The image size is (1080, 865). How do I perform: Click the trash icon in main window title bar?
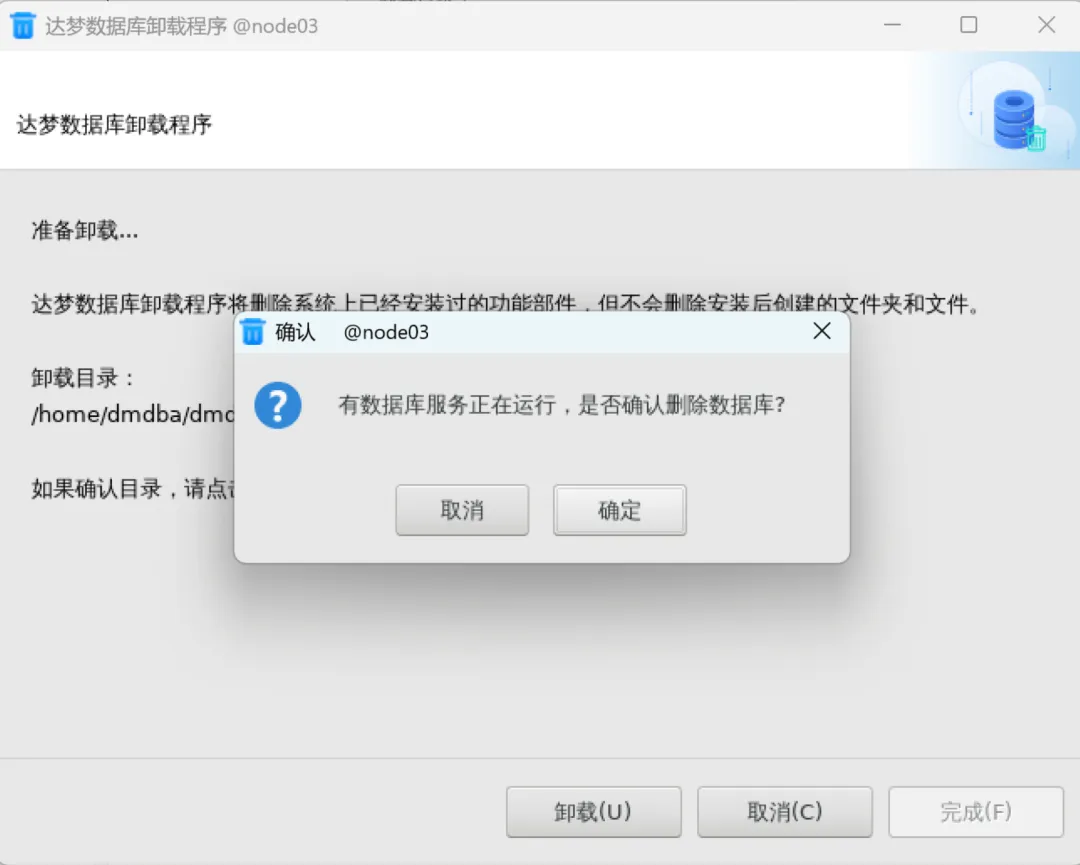click(23, 26)
